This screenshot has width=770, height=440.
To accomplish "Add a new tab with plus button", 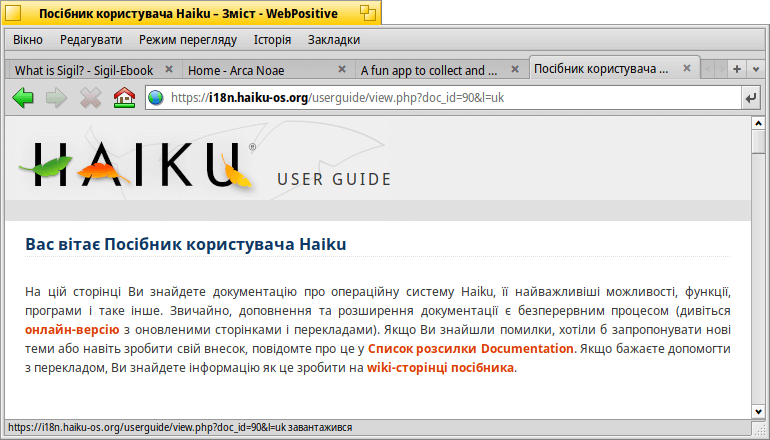I will click(737, 69).
